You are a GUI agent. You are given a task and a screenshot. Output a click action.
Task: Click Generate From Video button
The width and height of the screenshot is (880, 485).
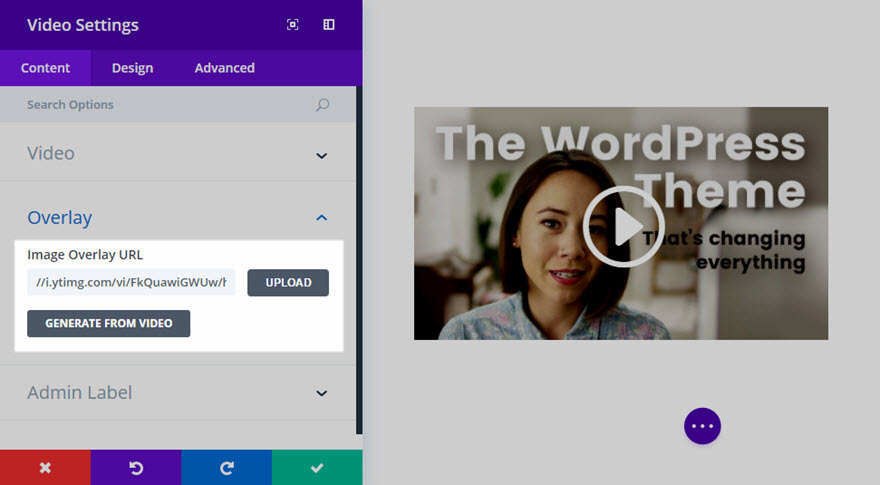click(x=108, y=323)
